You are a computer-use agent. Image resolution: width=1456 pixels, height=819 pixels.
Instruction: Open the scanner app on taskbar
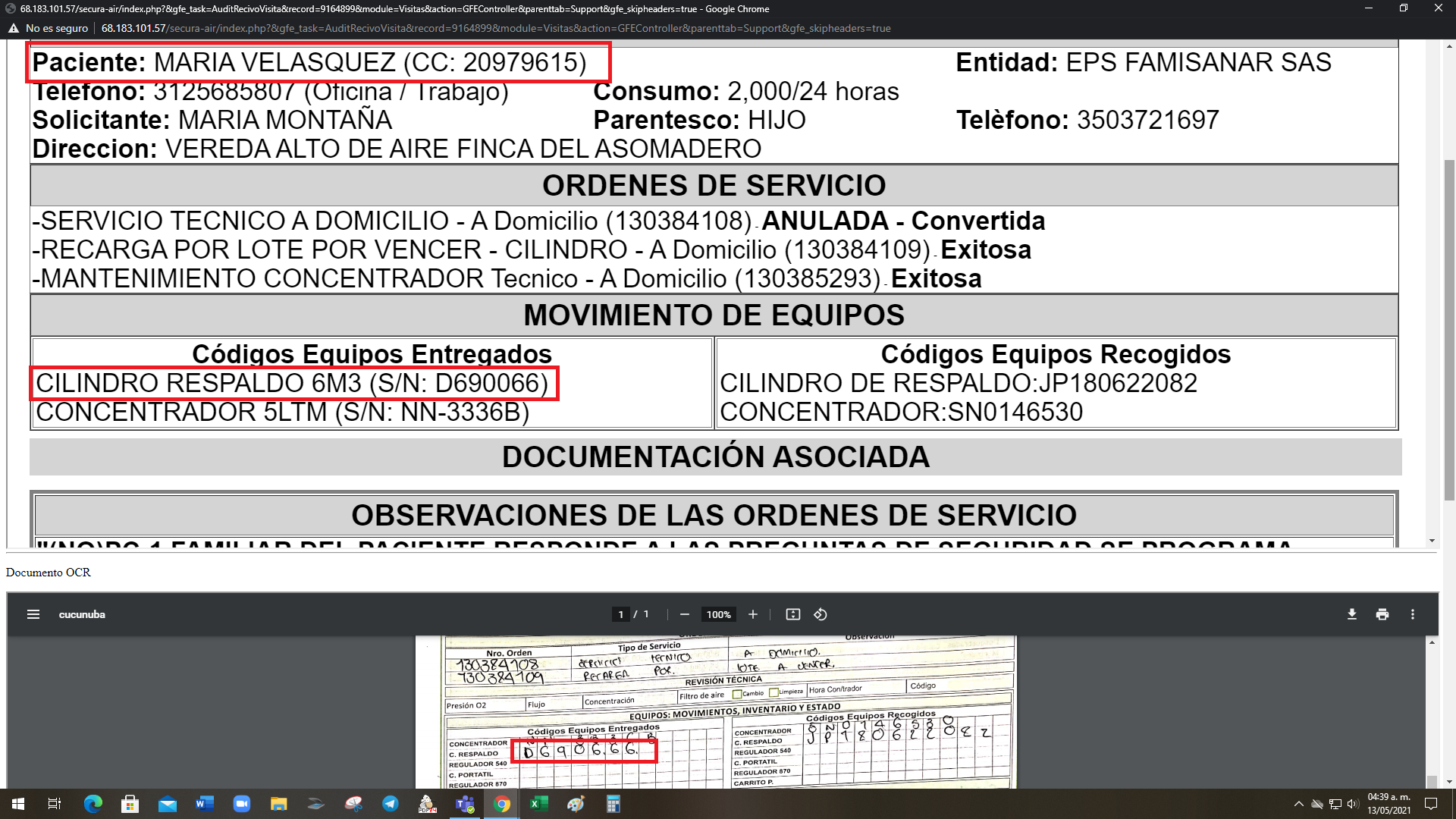316,804
